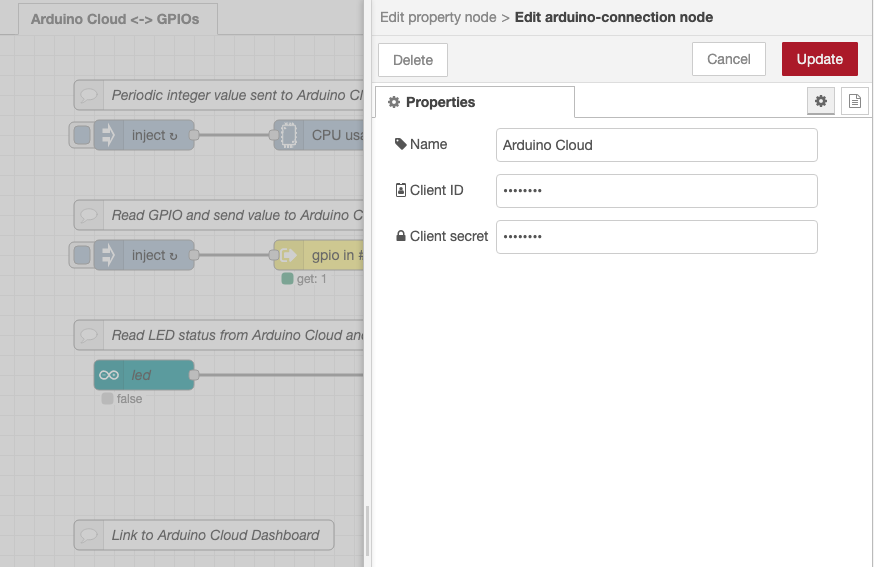Click the Arduino infinity icon on the led node

108,375
